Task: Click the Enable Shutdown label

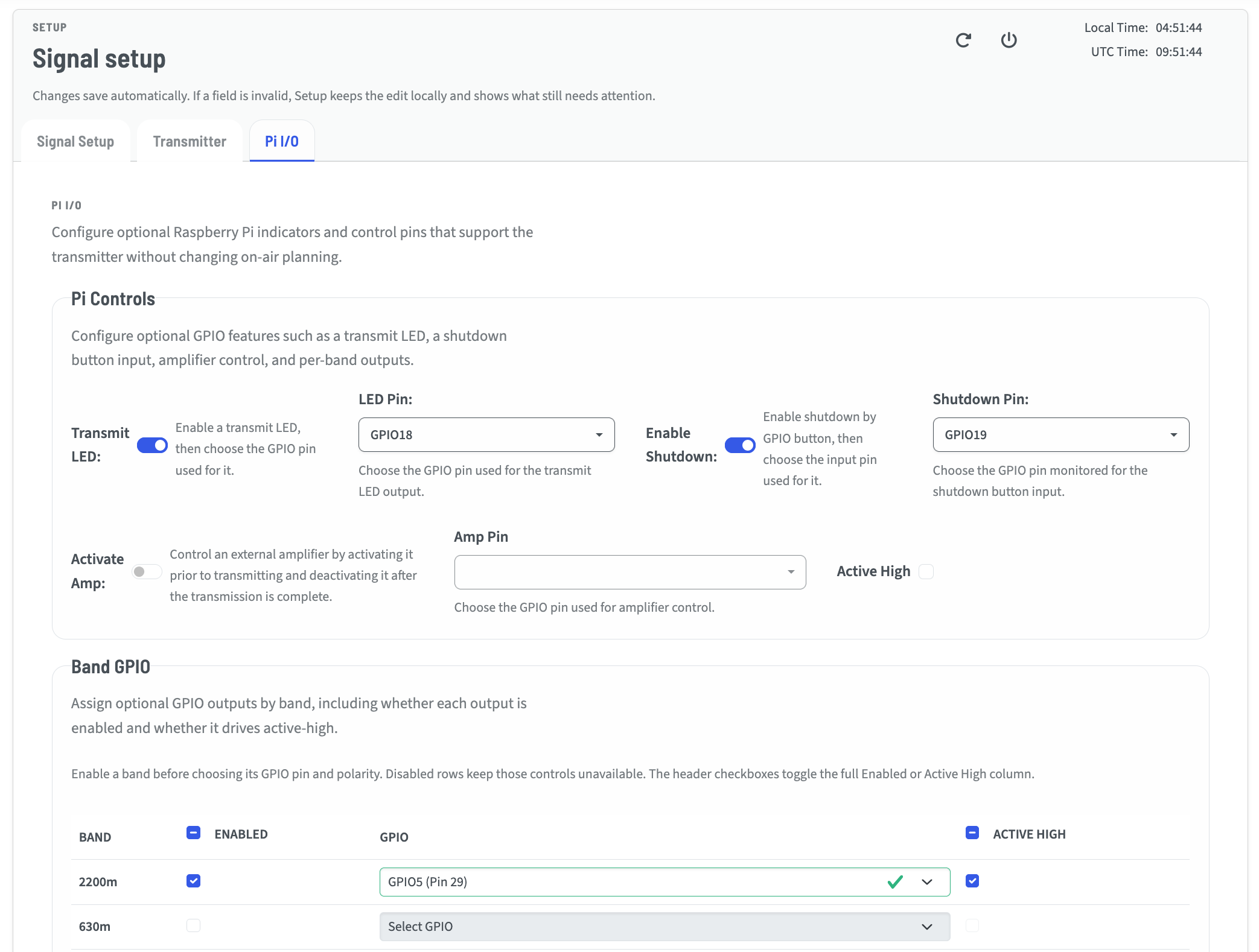Action: coord(681,445)
